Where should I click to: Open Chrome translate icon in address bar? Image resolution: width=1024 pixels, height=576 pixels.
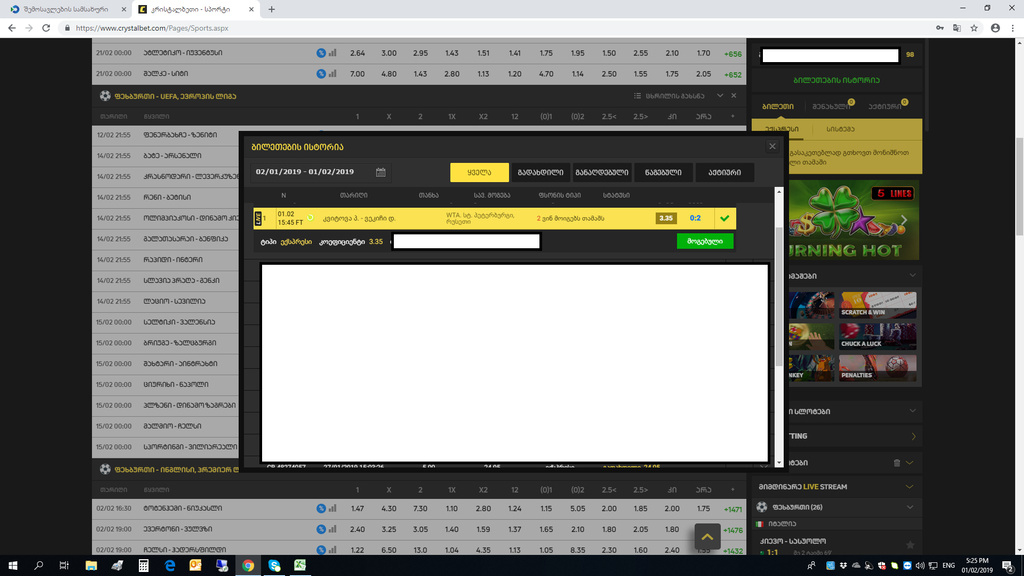click(957, 28)
